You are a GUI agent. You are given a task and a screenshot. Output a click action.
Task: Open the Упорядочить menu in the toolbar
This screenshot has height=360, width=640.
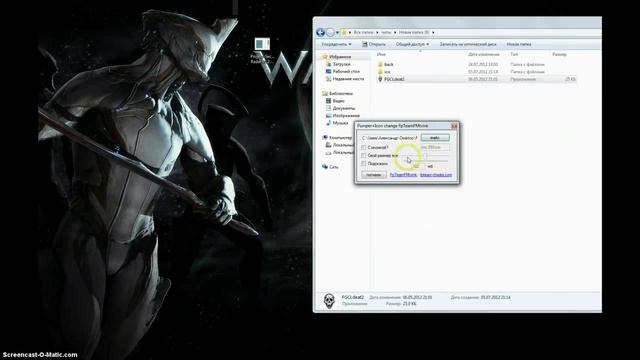pyautogui.click(x=336, y=44)
